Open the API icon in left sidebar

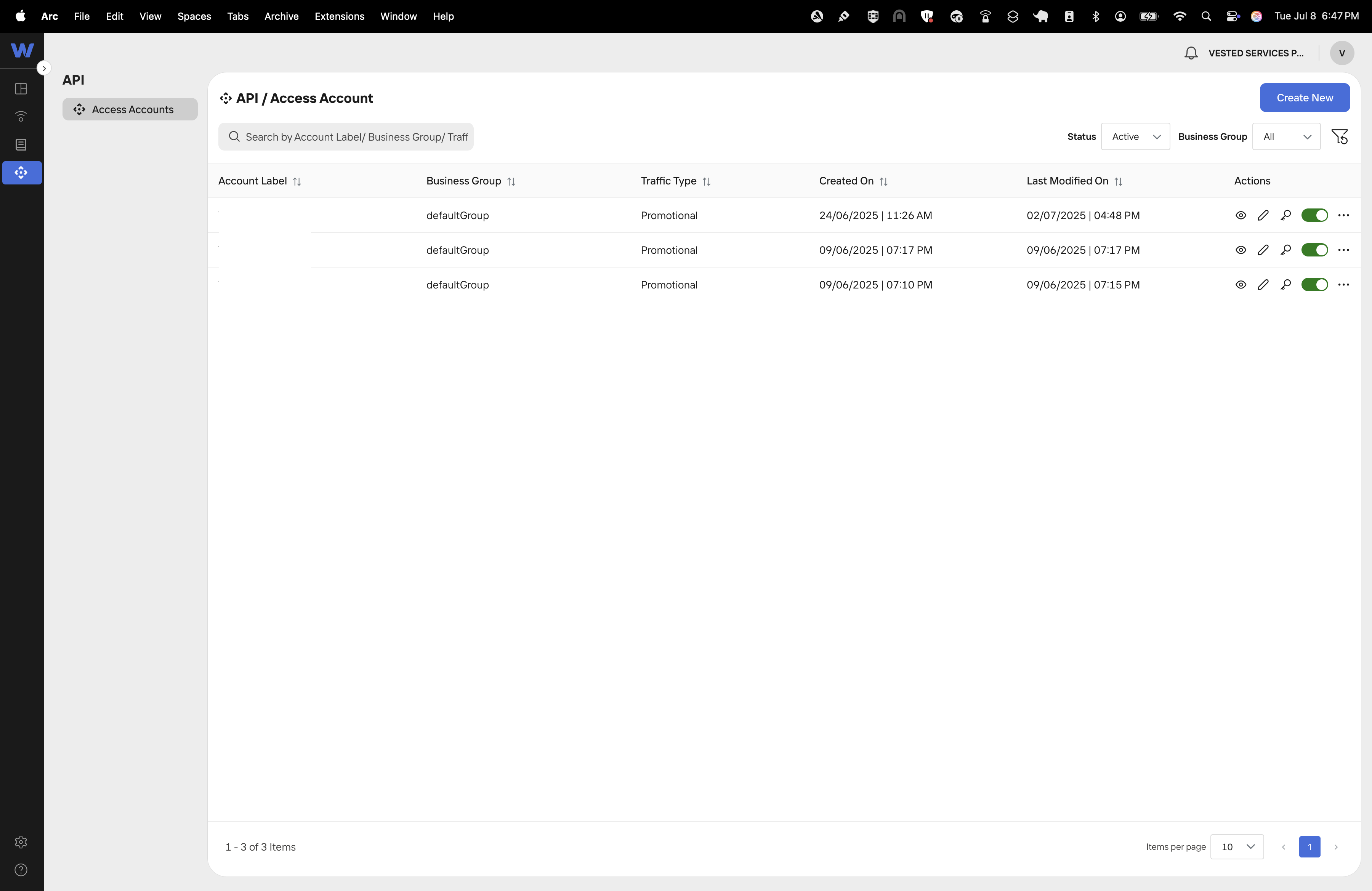pyautogui.click(x=21, y=172)
